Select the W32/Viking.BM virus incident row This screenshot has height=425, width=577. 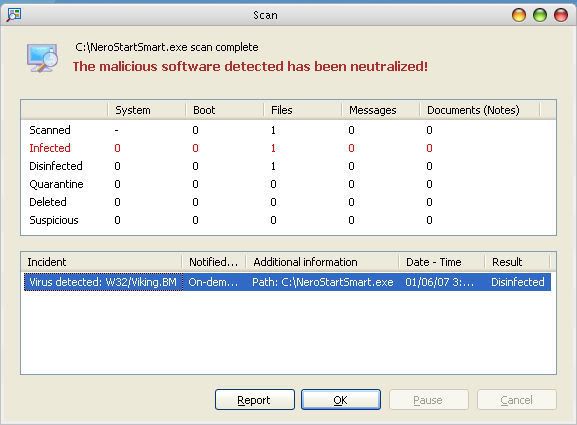(287, 282)
